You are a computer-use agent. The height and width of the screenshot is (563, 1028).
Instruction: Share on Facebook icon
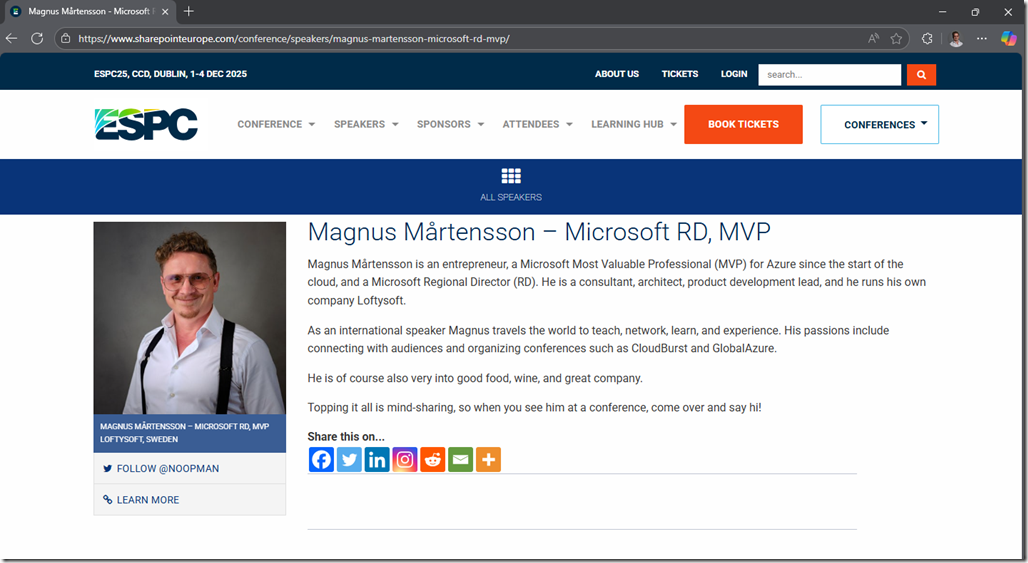tap(321, 459)
